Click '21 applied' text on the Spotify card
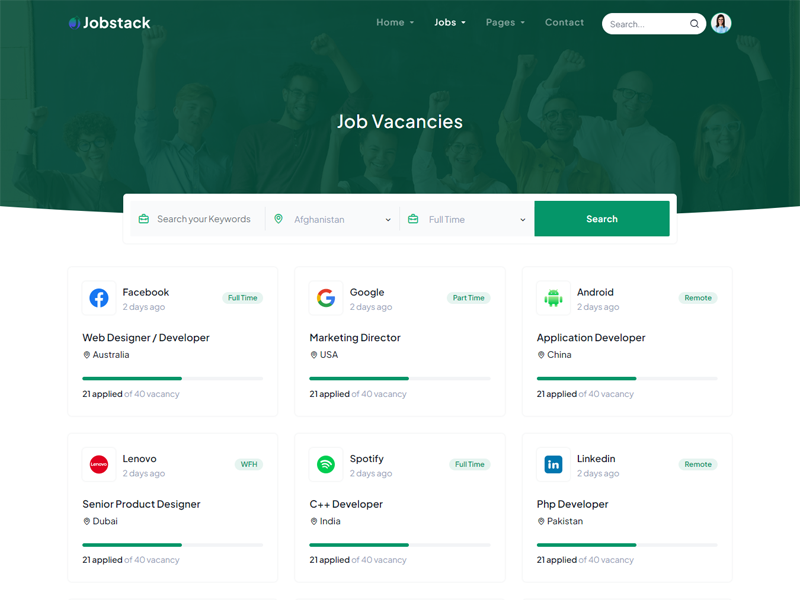The image size is (800, 600). click(329, 560)
